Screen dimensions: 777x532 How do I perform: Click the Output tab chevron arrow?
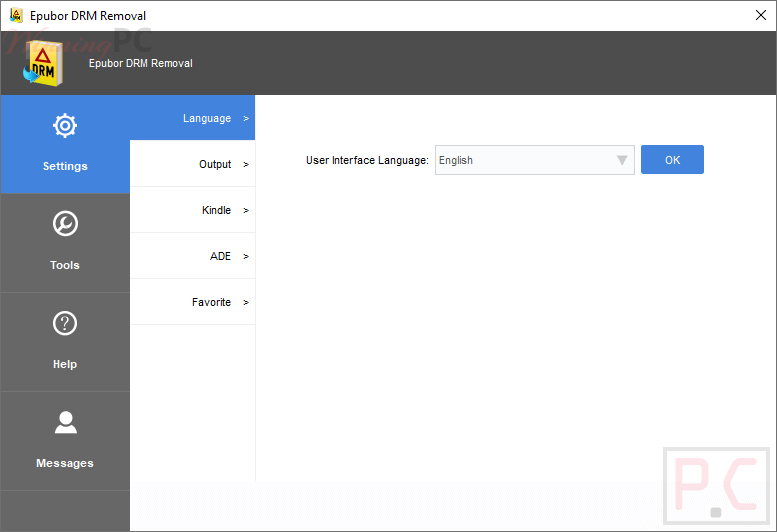tap(246, 164)
